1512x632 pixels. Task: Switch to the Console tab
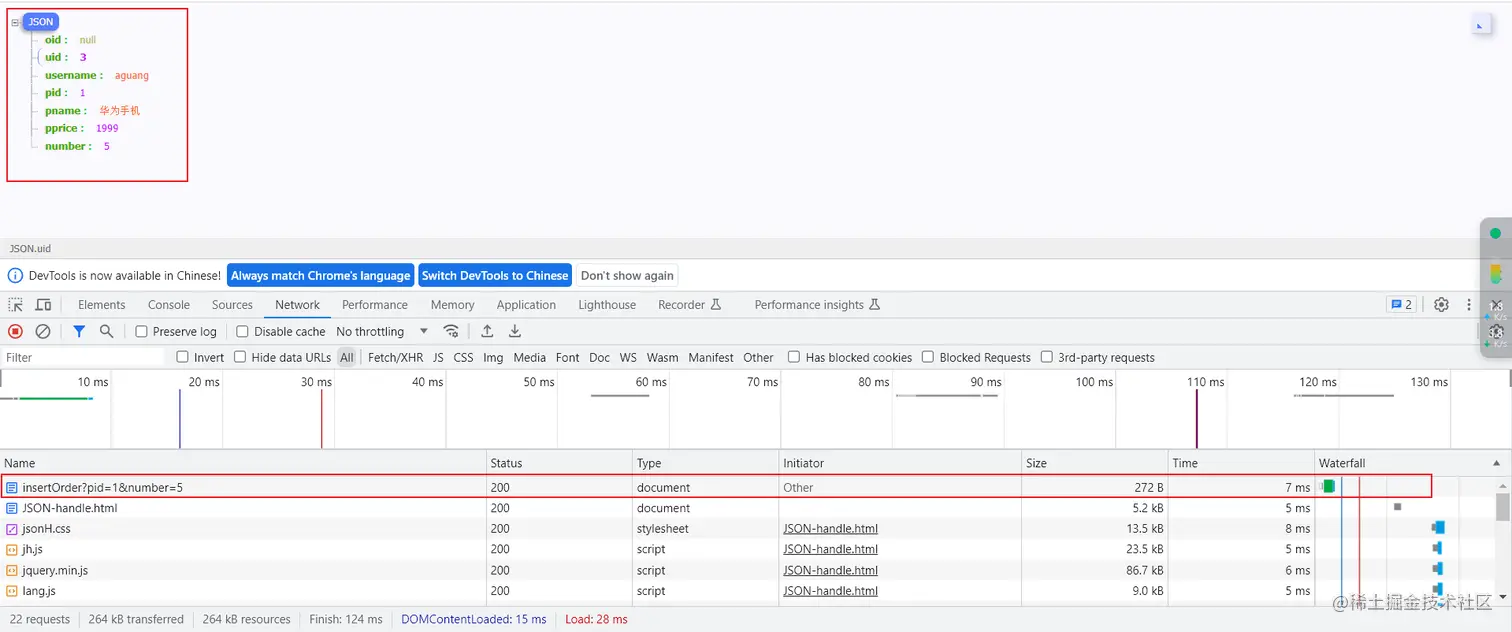tap(169, 305)
